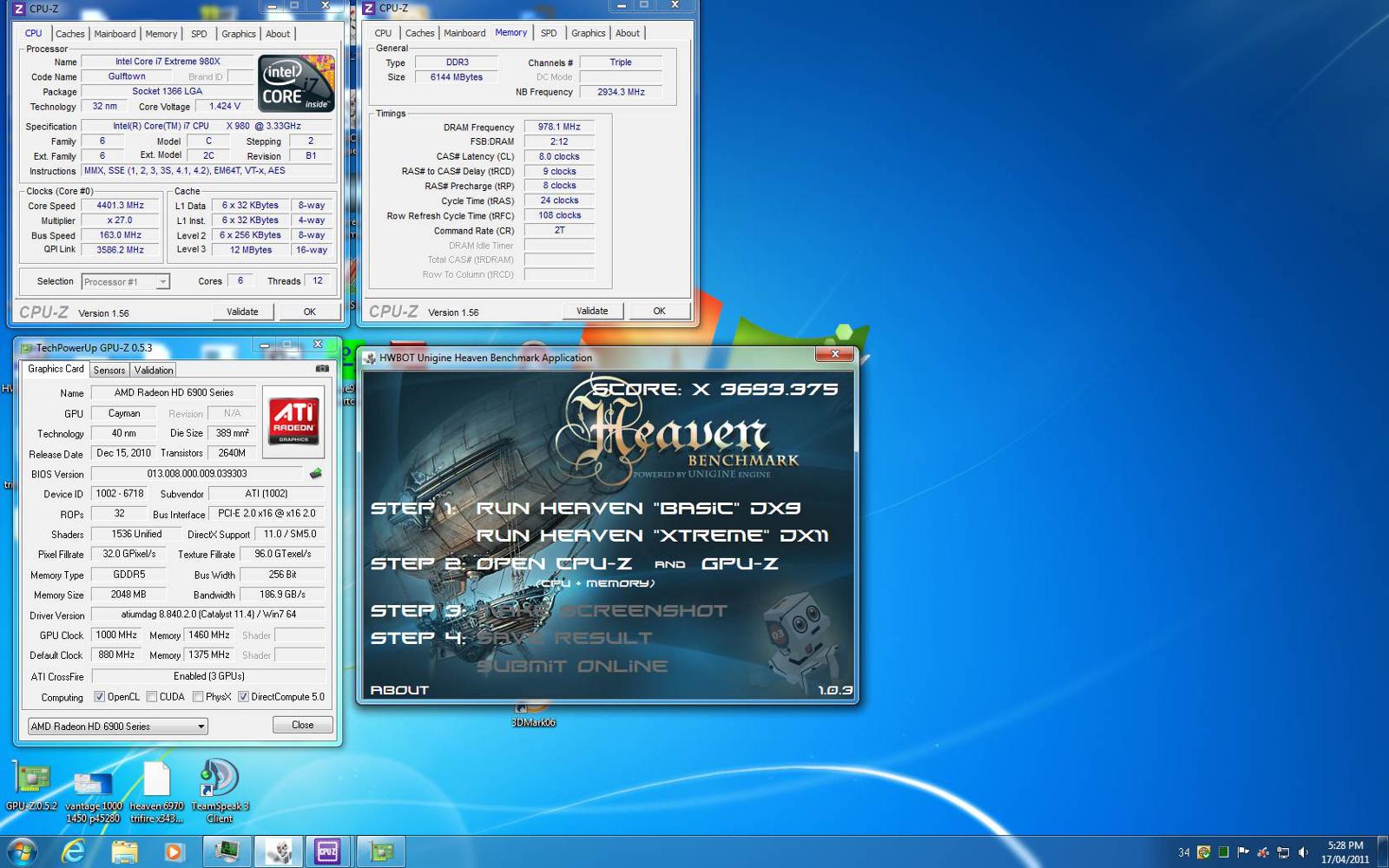
Task: Open the vantage 1000 1450 p45280 desktop file
Action: (x=93, y=797)
